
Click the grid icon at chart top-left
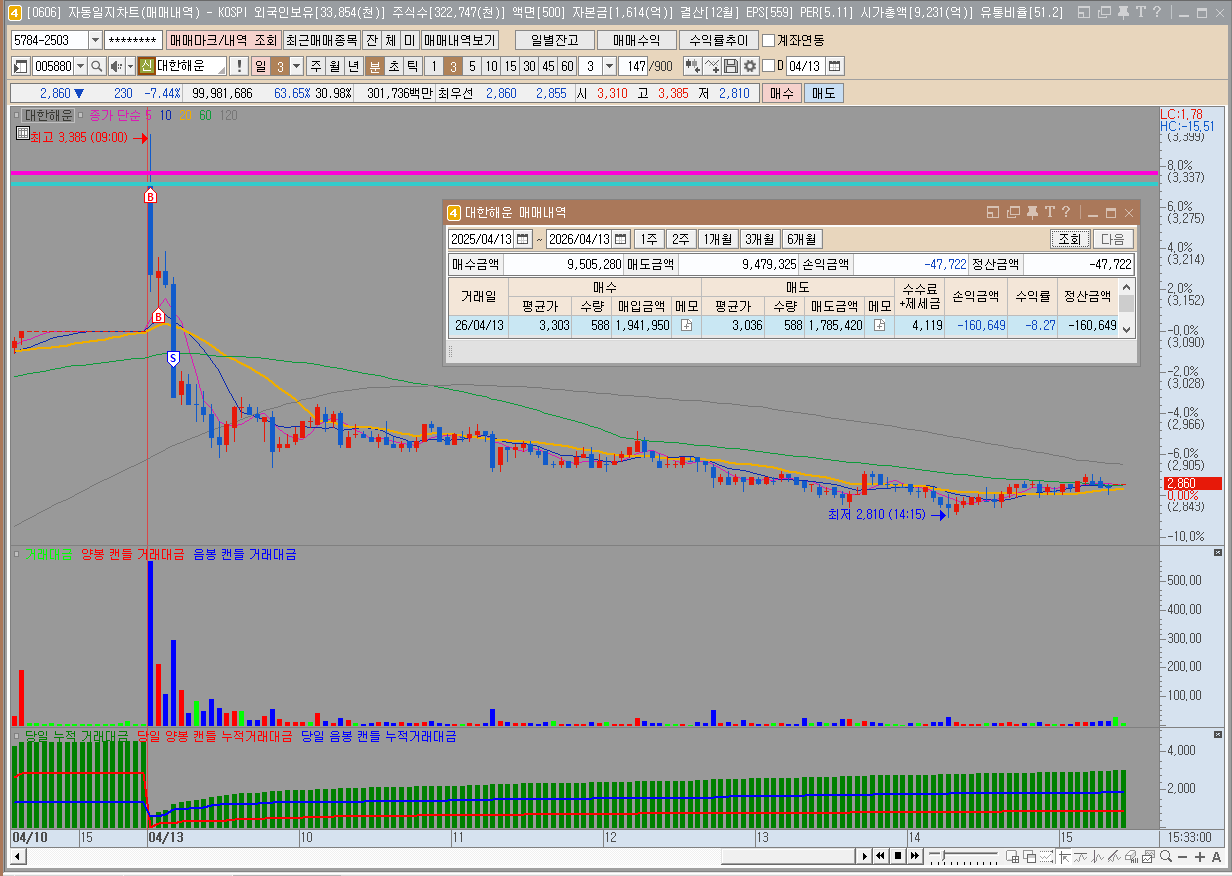(x=22, y=133)
